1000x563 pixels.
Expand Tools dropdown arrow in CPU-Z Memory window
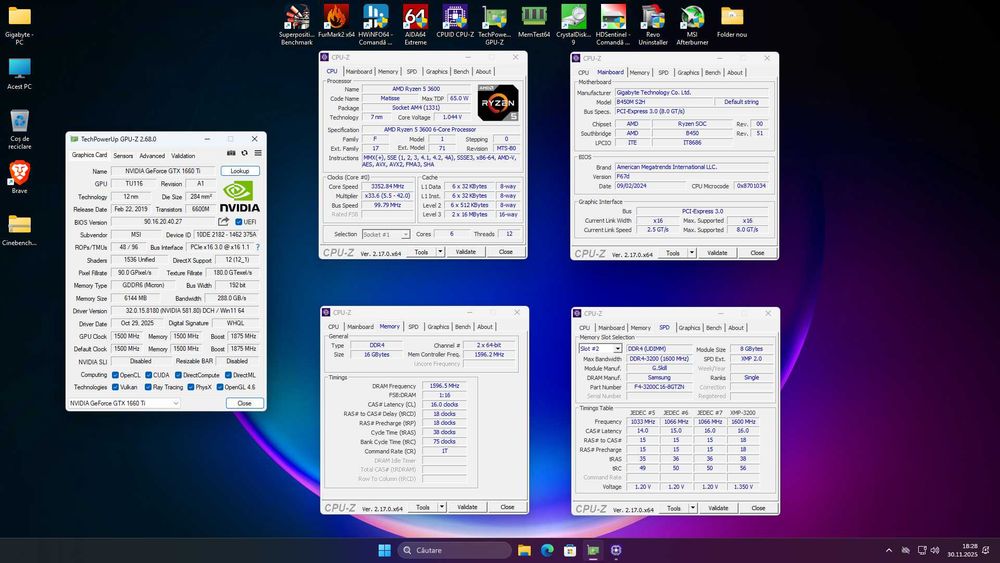coord(441,507)
